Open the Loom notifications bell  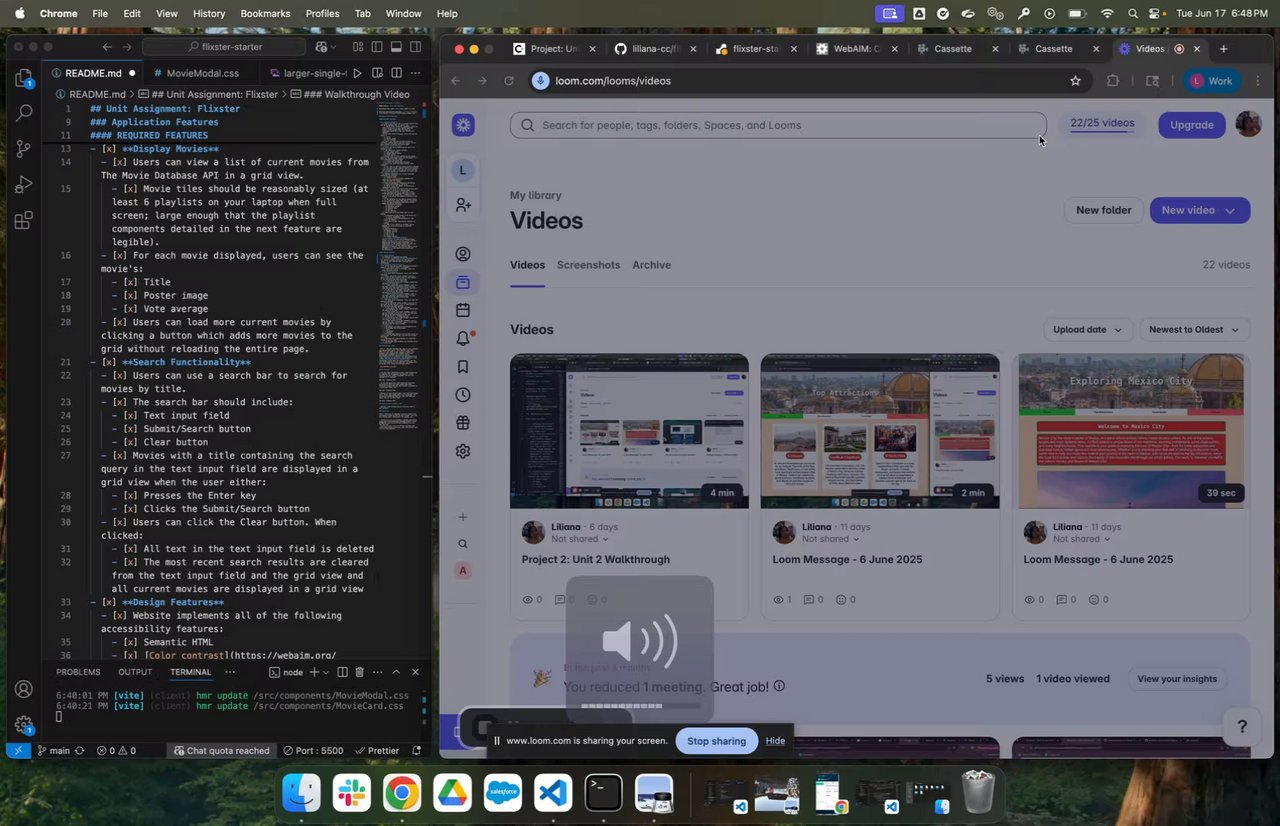(x=463, y=338)
